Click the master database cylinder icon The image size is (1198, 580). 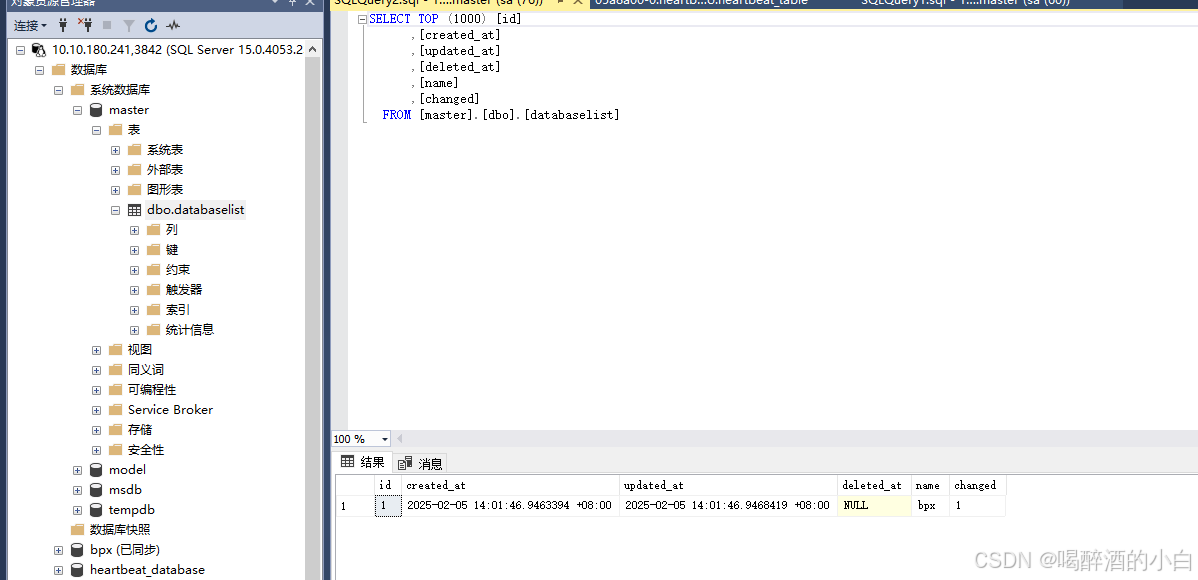point(96,110)
